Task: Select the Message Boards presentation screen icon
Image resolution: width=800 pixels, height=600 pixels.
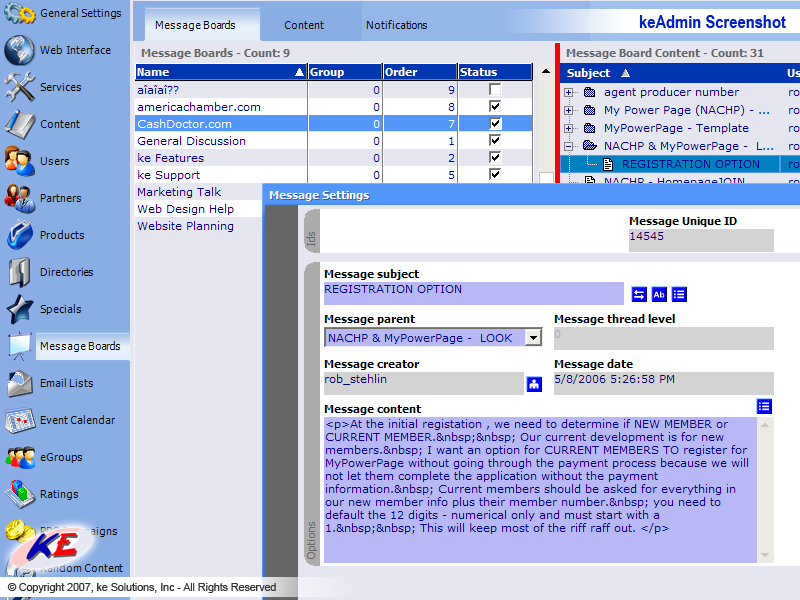Action: pos(19,346)
